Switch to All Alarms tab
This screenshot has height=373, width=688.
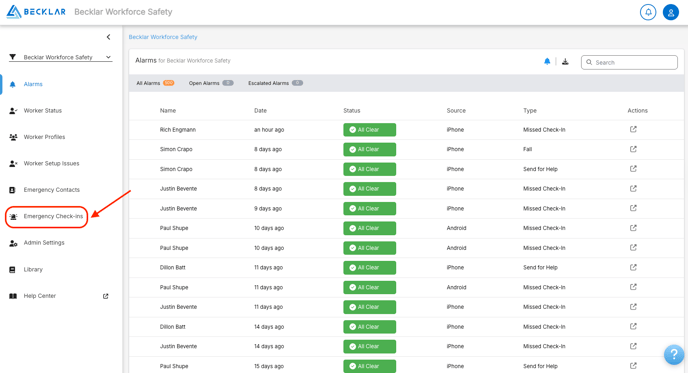[x=155, y=83]
